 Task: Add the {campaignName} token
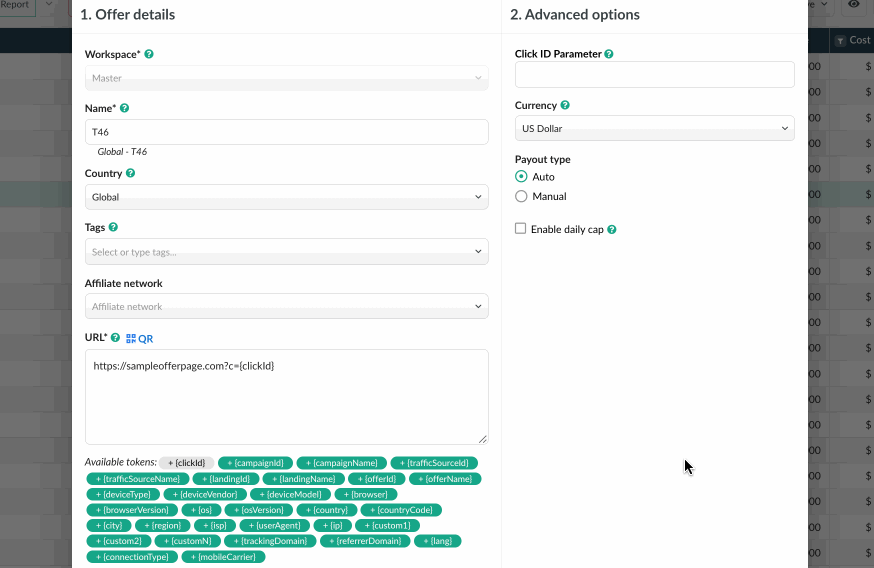point(342,463)
